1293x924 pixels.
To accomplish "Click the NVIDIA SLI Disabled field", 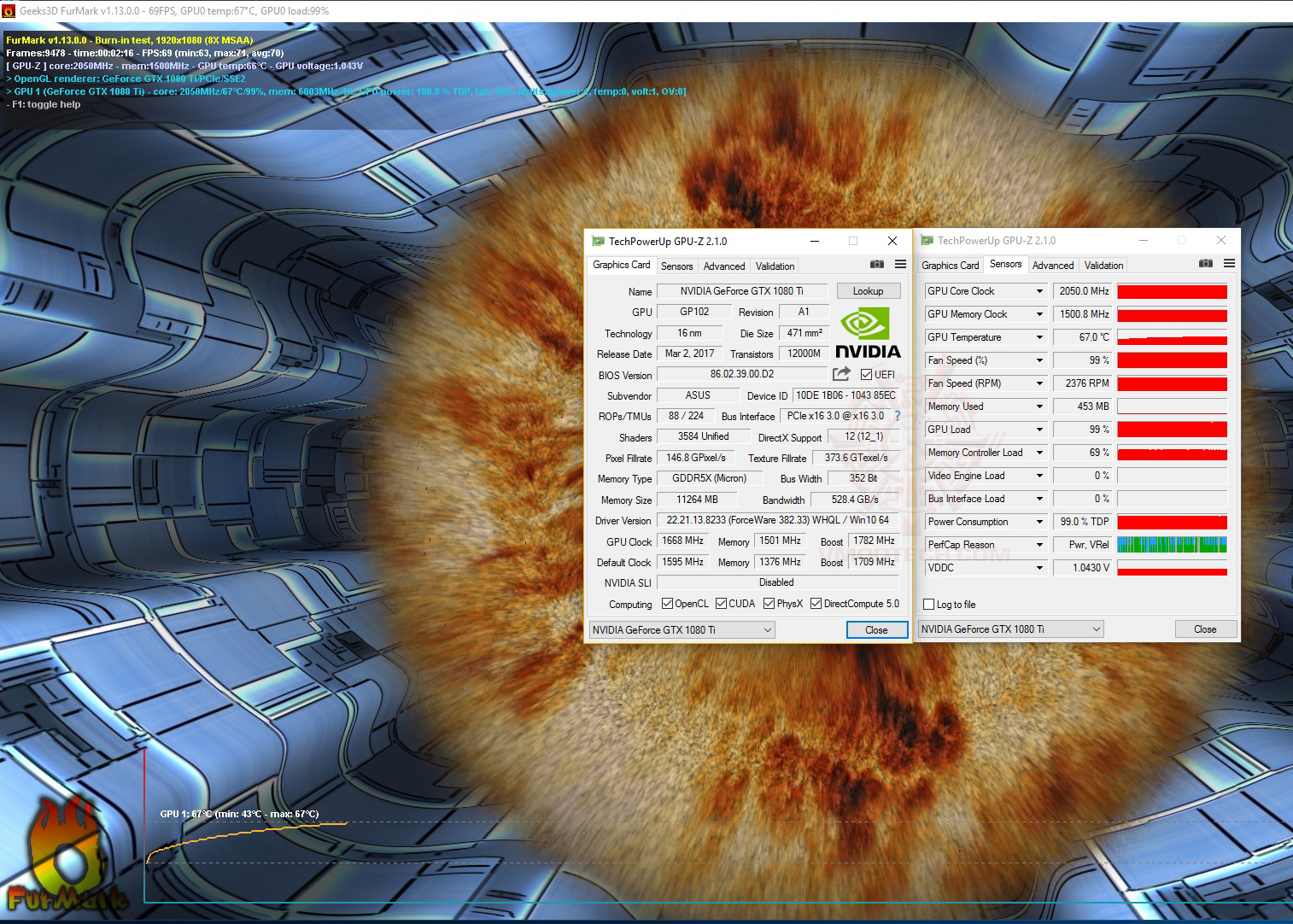I will pyautogui.click(x=778, y=582).
